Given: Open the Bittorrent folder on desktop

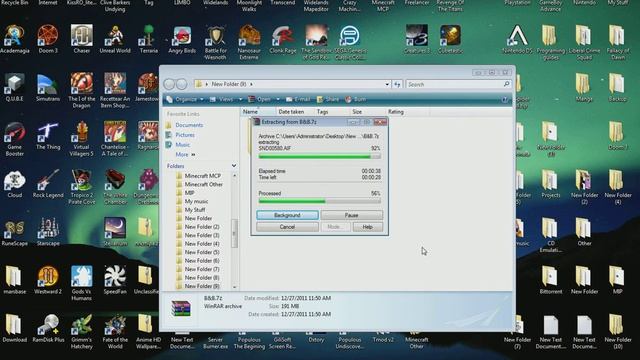Looking at the screenshot, I should click(x=551, y=280).
